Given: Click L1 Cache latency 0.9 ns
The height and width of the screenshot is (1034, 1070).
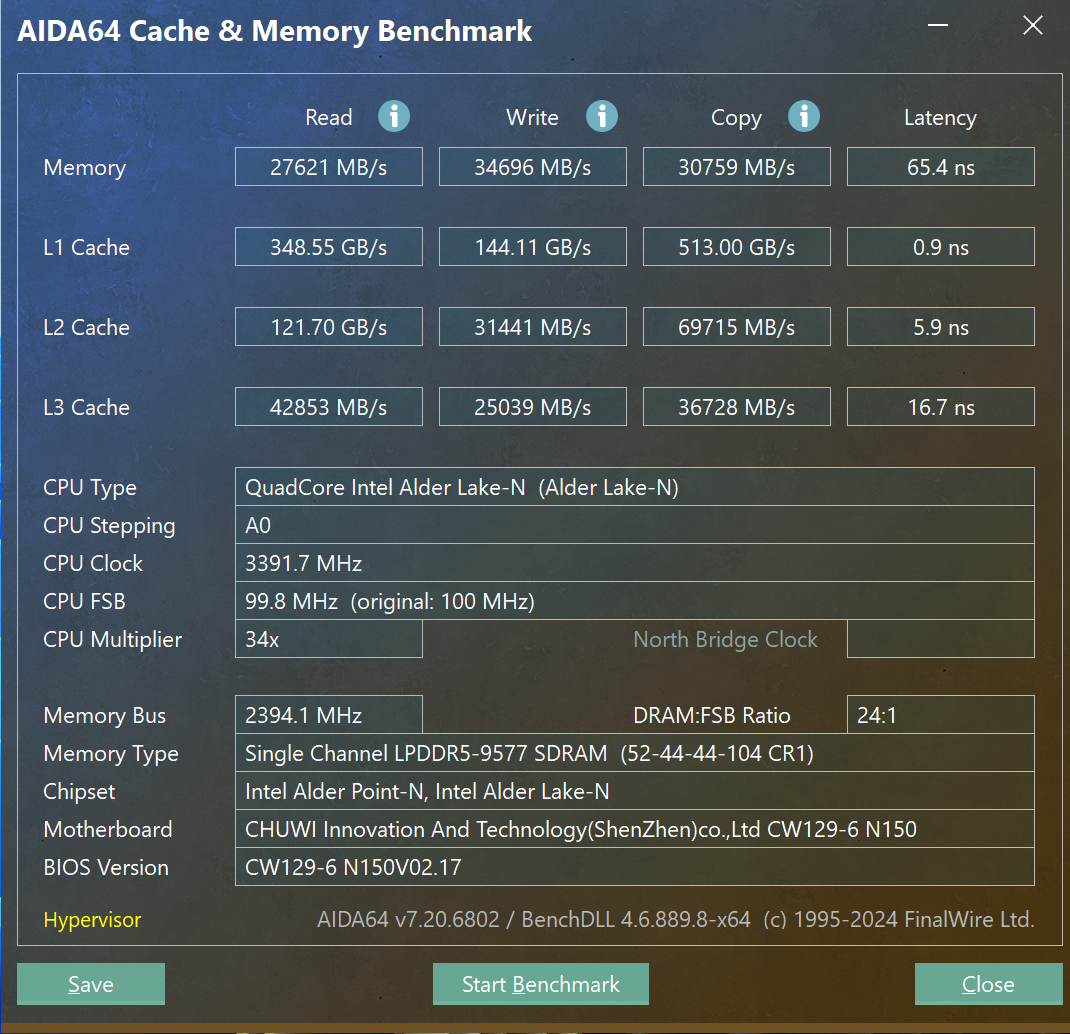Looking at the screenshot, I should point(940,246).
